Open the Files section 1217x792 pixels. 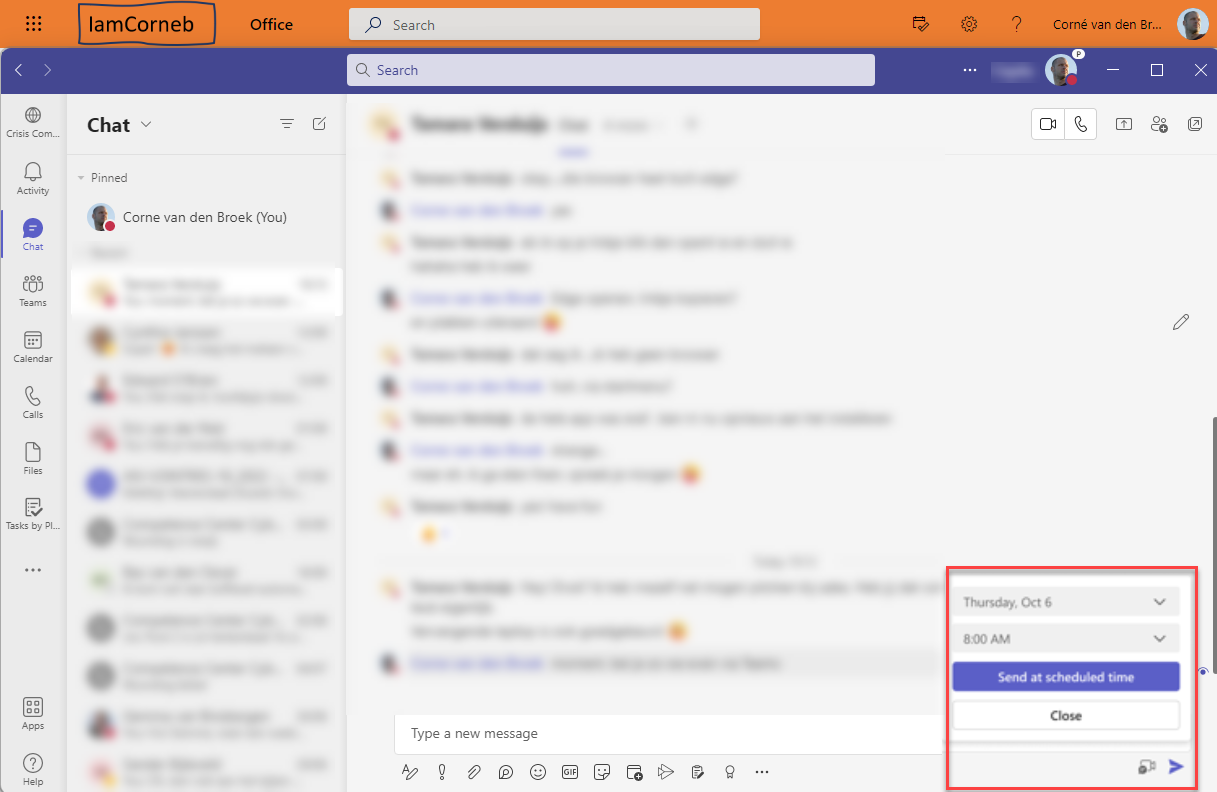[x=33, y=458]
